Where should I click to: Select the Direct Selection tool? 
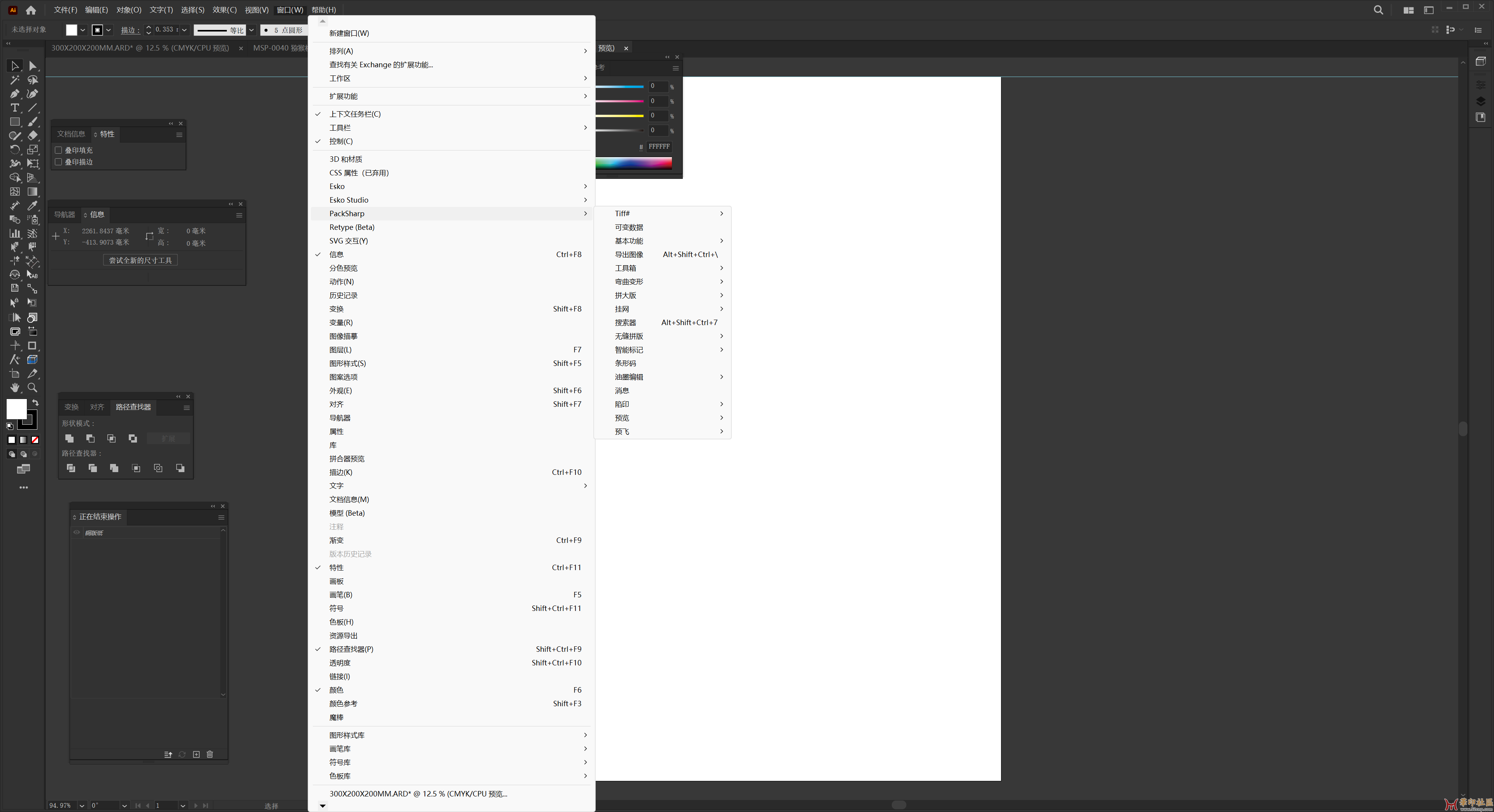pyautogui.click(x=32, y=66)
